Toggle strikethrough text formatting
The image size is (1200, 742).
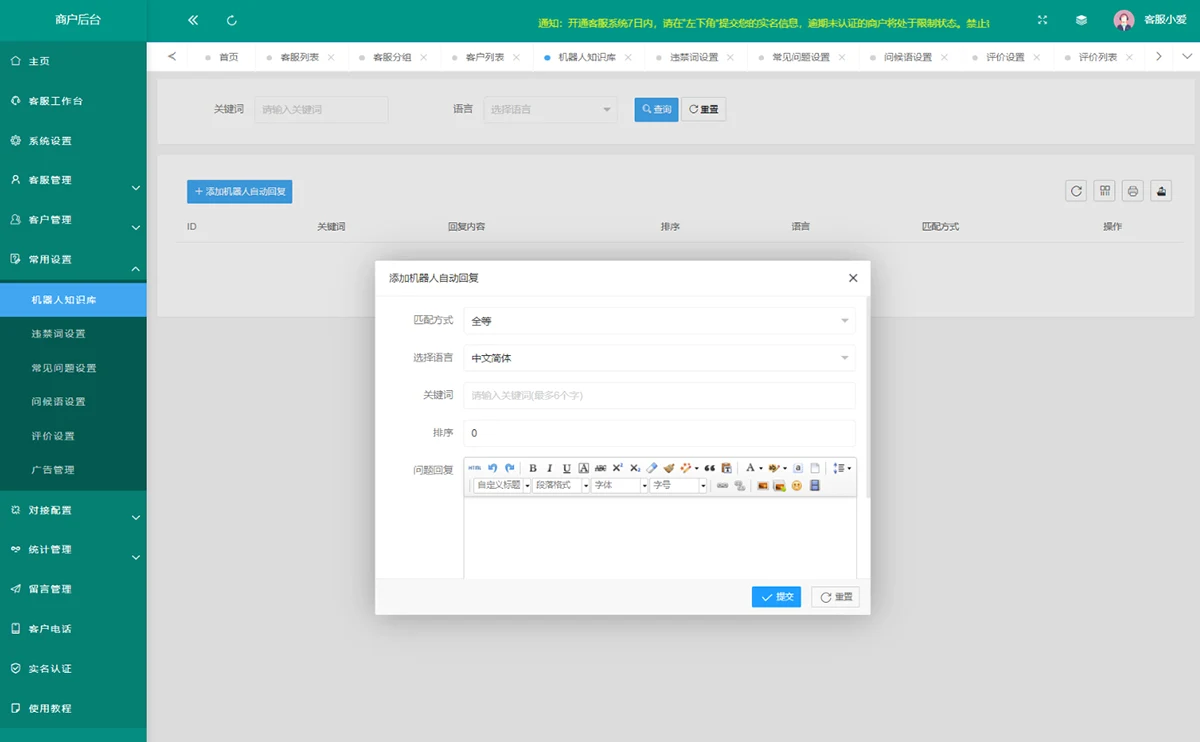tap(600, 468)
